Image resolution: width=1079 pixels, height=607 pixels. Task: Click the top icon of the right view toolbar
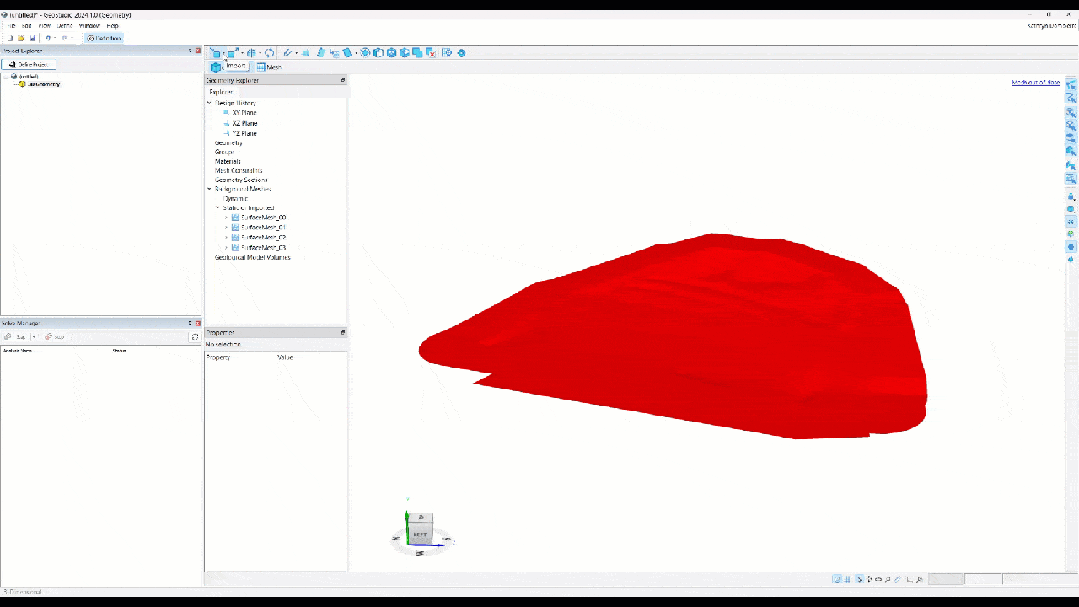1071,86
